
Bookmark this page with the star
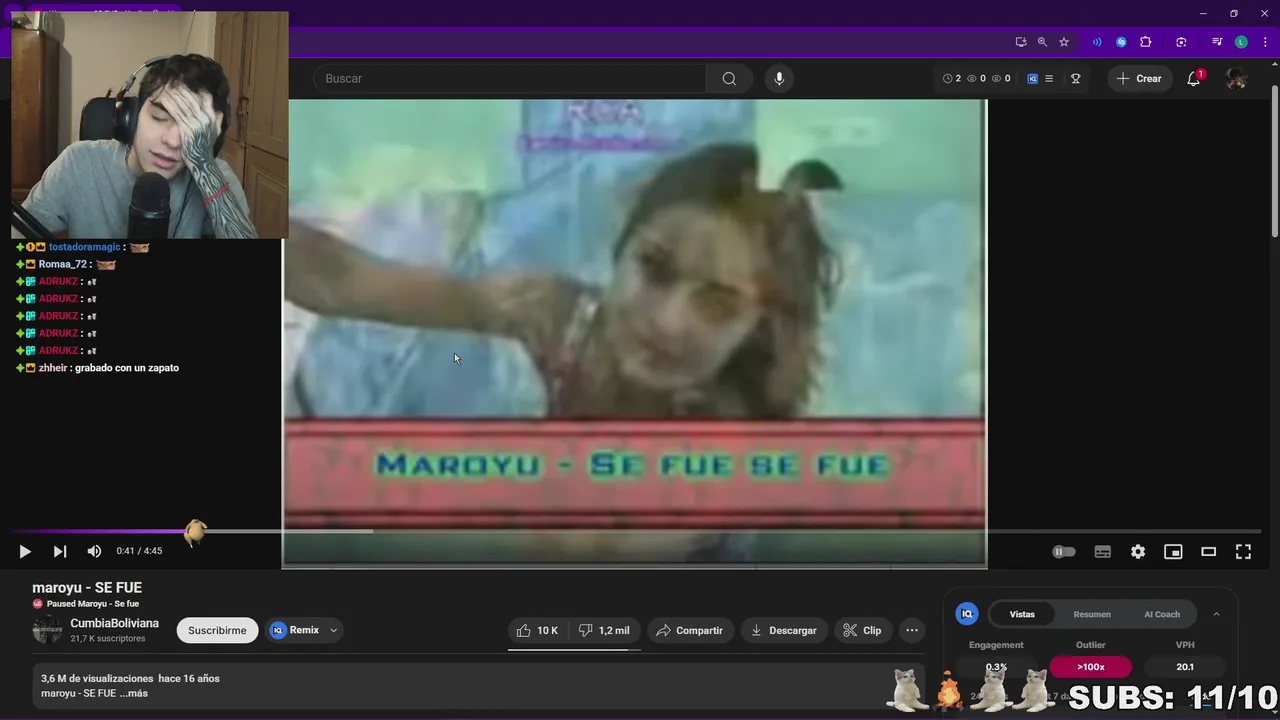(x=1064, y=42)
